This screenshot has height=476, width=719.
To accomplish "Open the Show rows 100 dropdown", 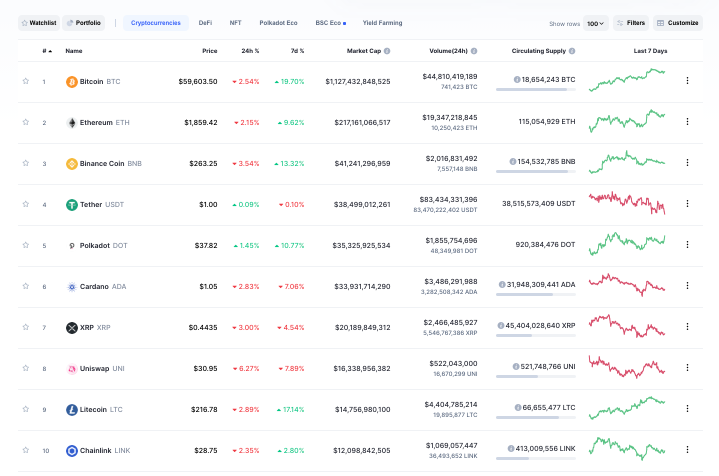I will tap(596, 23).
